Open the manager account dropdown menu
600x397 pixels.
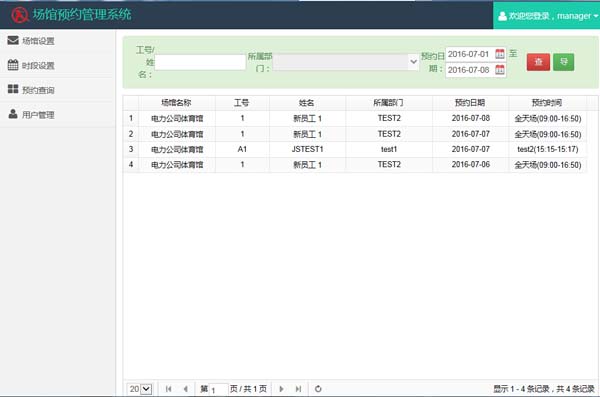point(547,16)
